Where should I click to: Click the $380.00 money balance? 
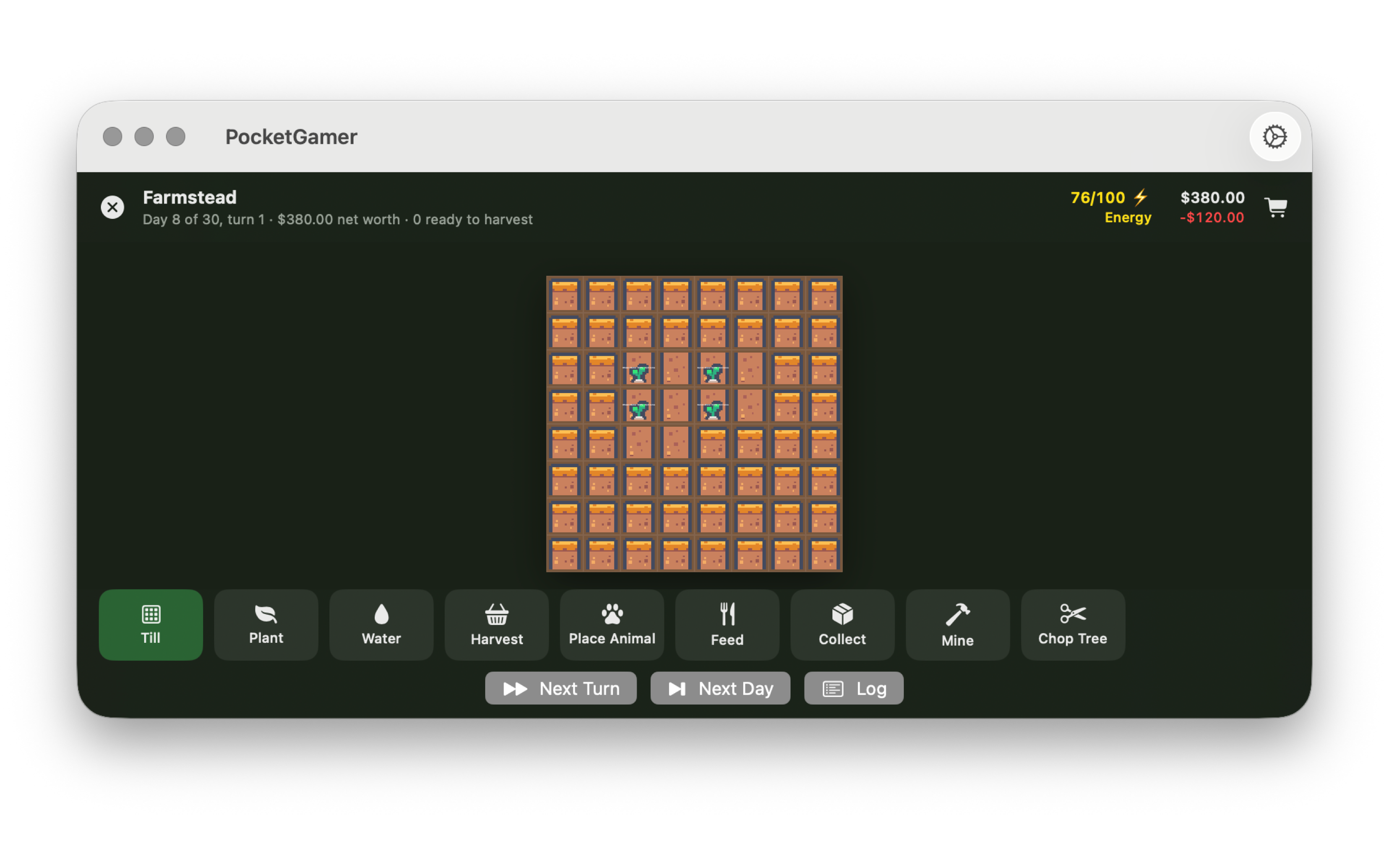[x=1212, y=198]
